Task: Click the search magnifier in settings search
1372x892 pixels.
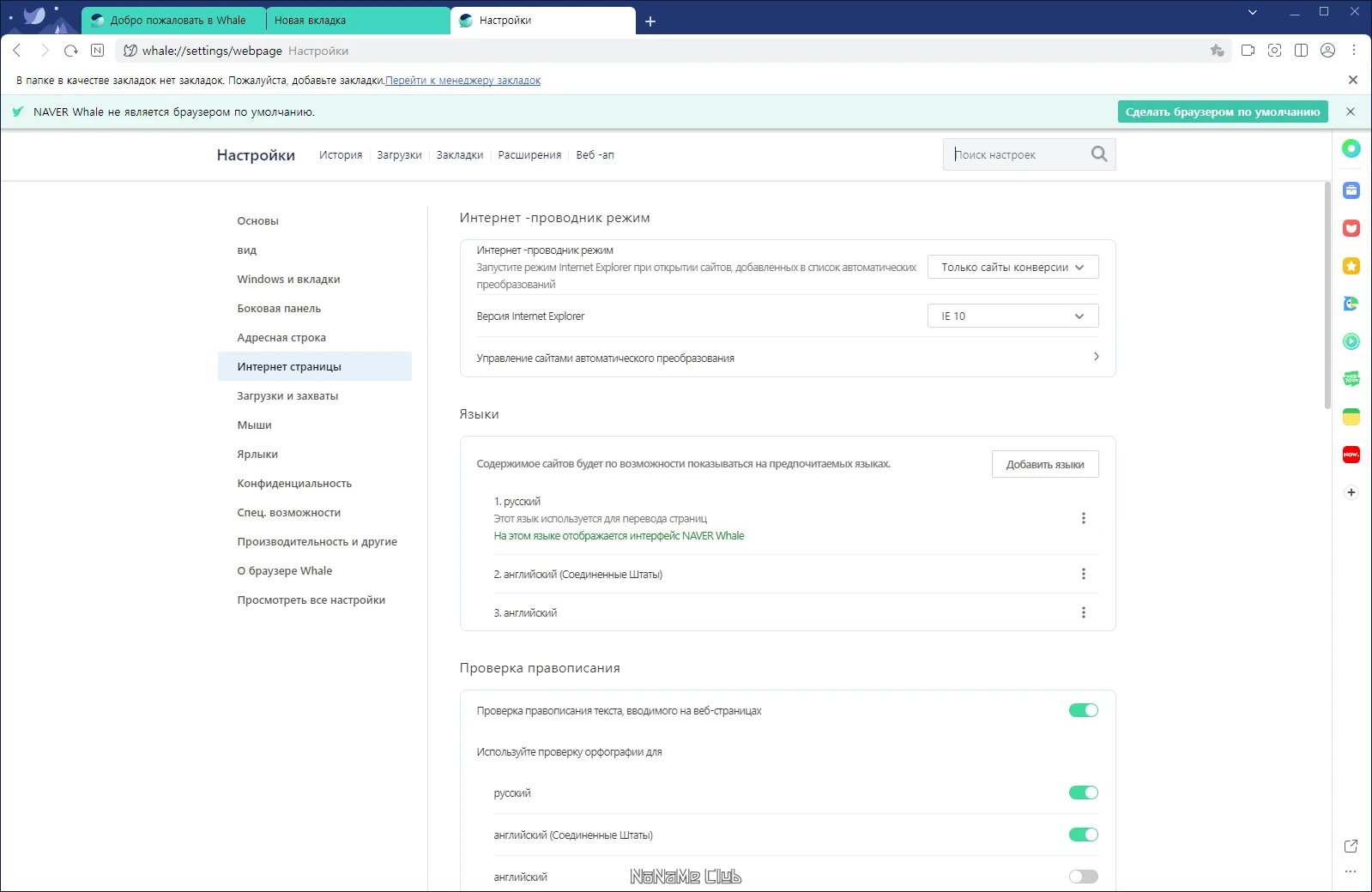Action: [x=1099, y=154]
